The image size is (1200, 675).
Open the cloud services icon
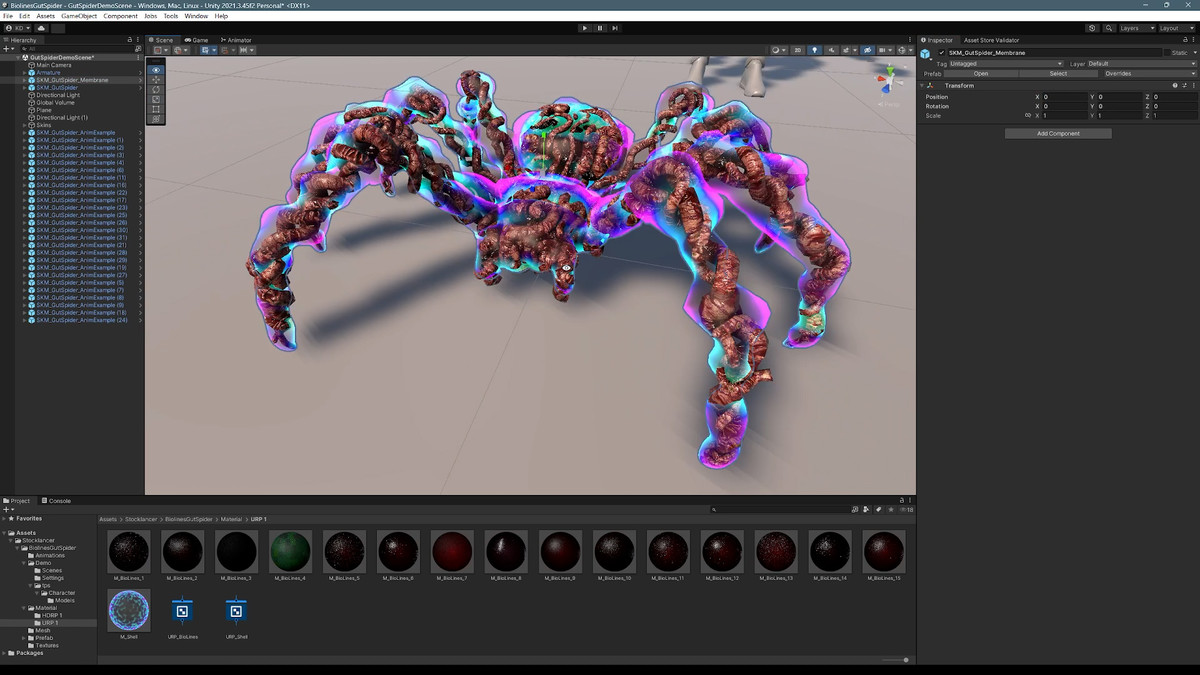[42, 28]
